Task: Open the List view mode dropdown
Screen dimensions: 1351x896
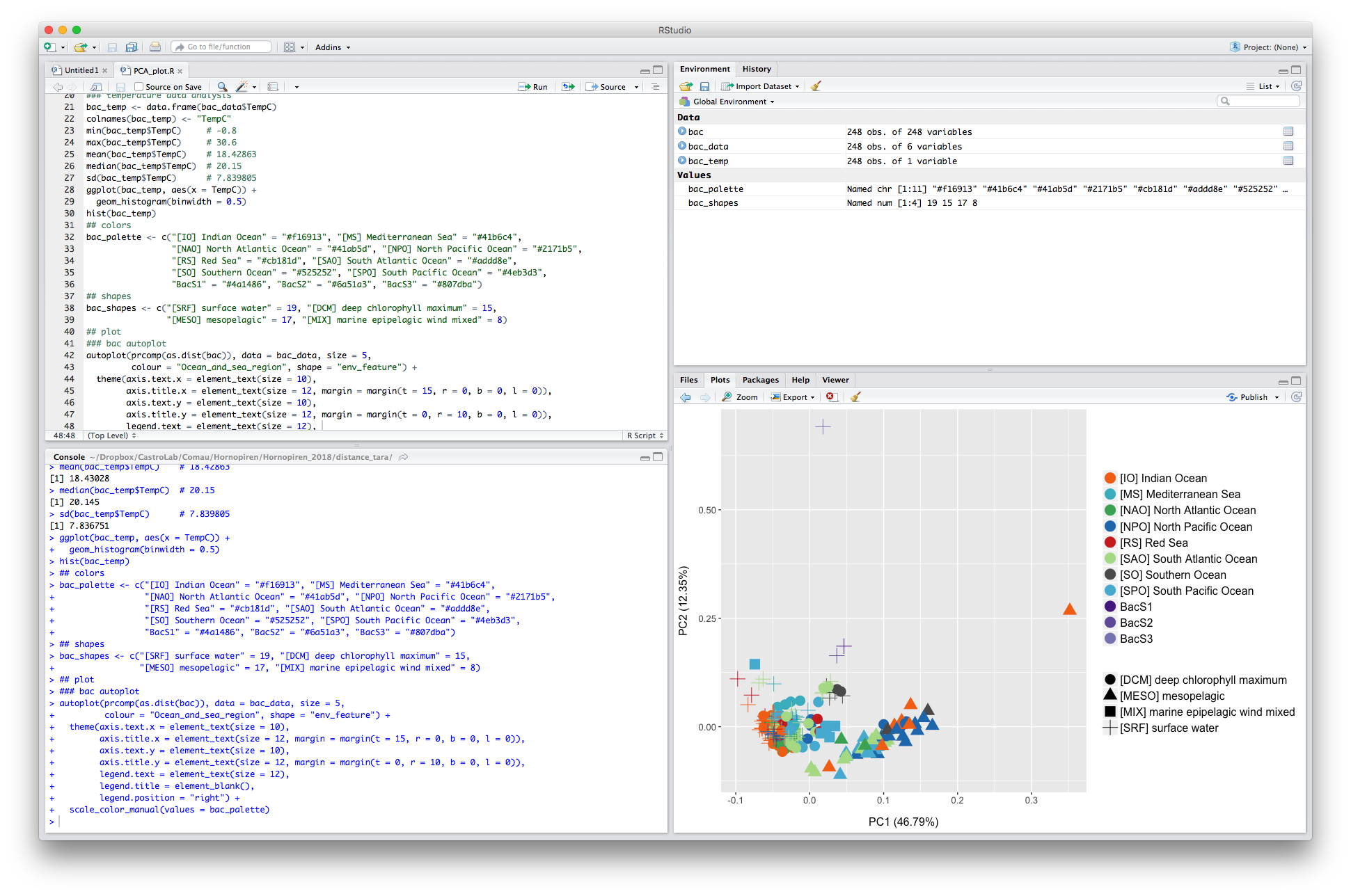Action: coord(1263,86)
